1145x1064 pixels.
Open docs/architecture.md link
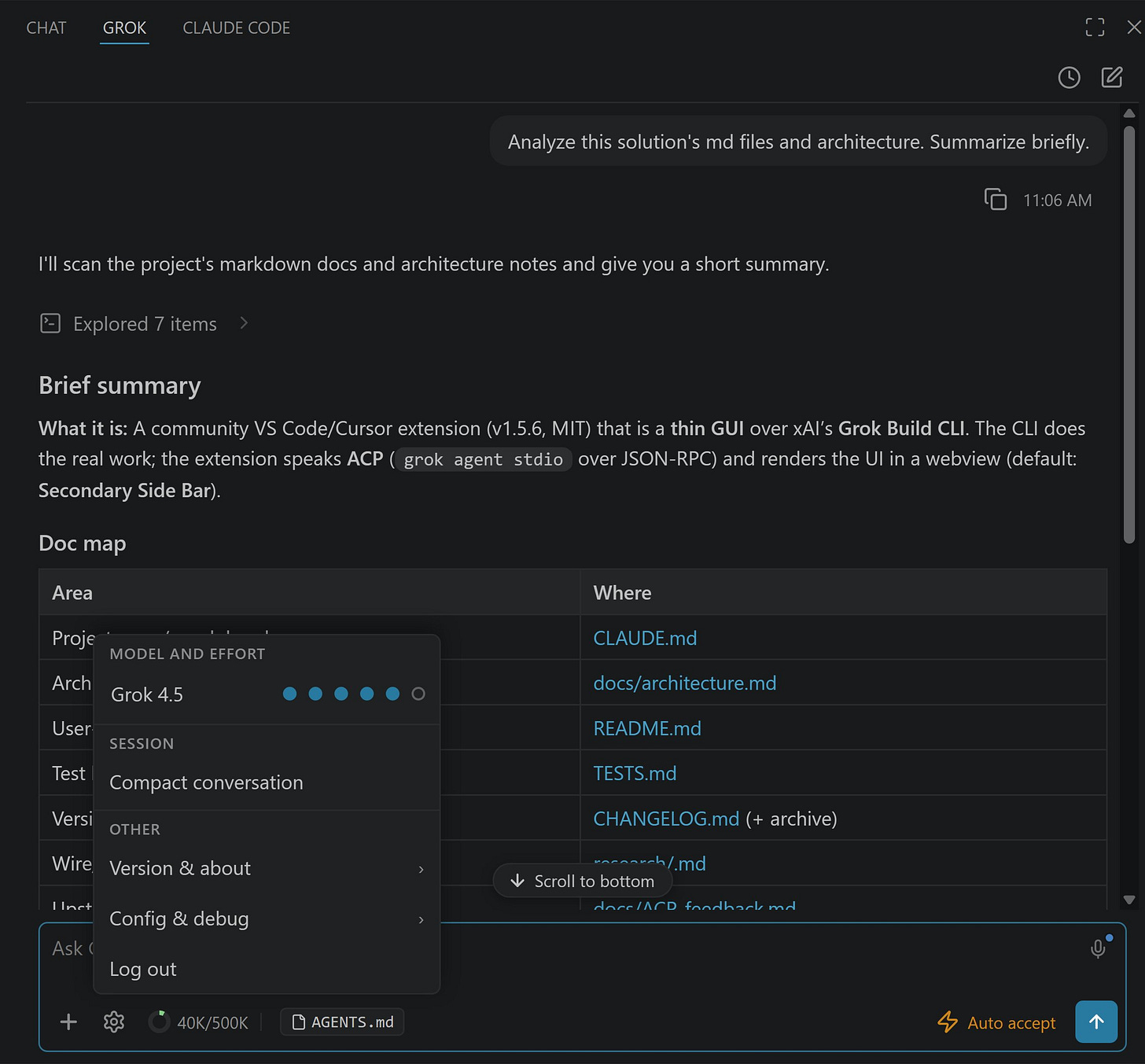click(x=684, y=683)
